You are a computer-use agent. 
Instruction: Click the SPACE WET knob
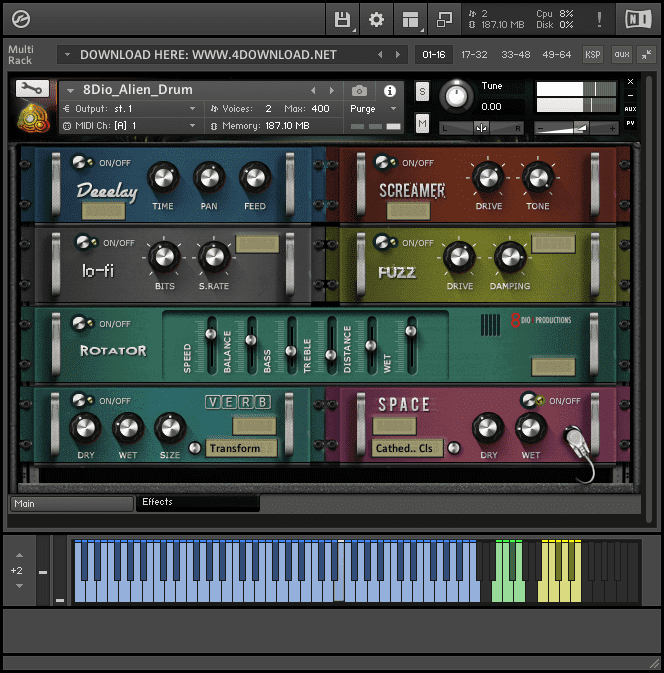[x=531, y=428]
